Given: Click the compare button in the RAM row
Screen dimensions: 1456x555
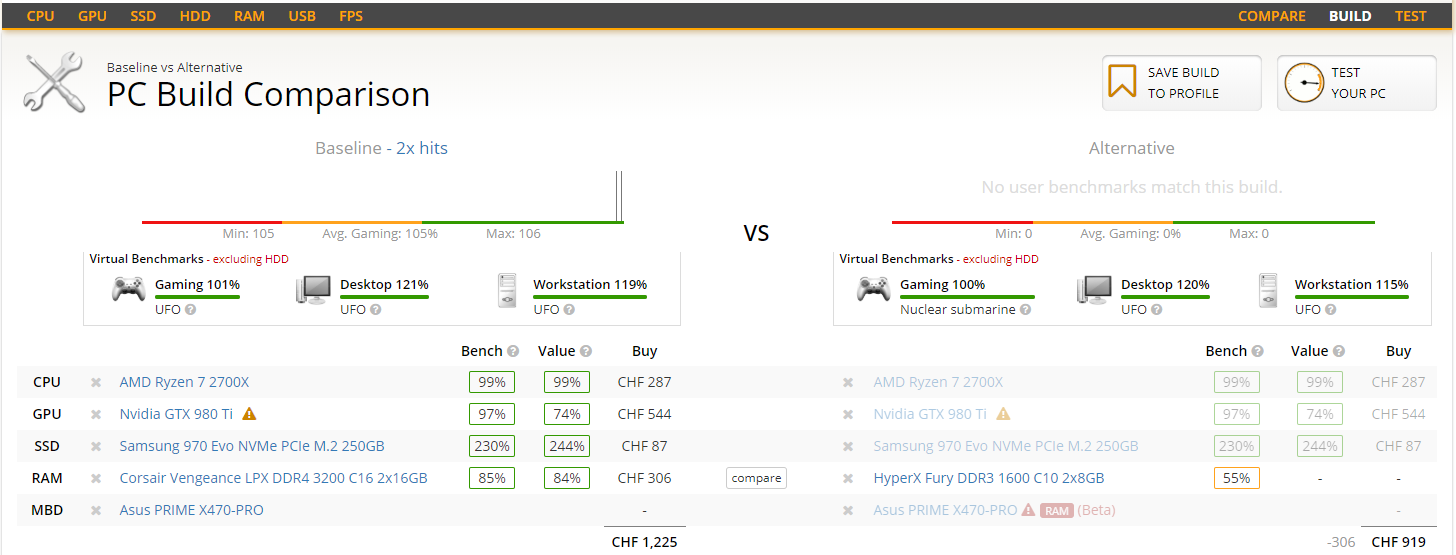Looking at the screenshot, I should pos(756,478).
